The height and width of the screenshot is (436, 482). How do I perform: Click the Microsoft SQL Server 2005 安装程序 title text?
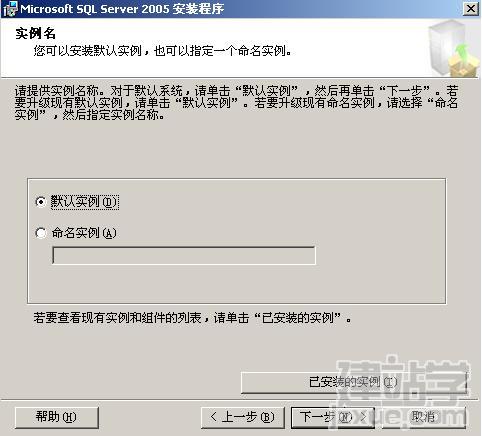122,9
